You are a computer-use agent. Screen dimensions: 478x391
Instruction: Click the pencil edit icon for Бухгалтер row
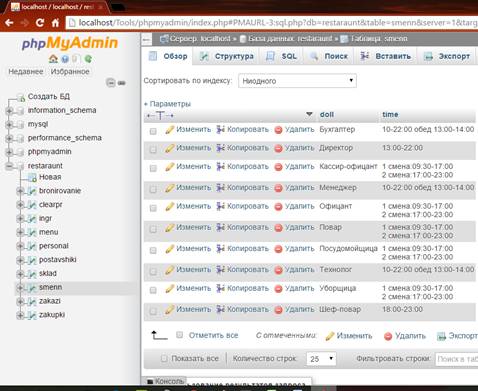pos(169,129)
